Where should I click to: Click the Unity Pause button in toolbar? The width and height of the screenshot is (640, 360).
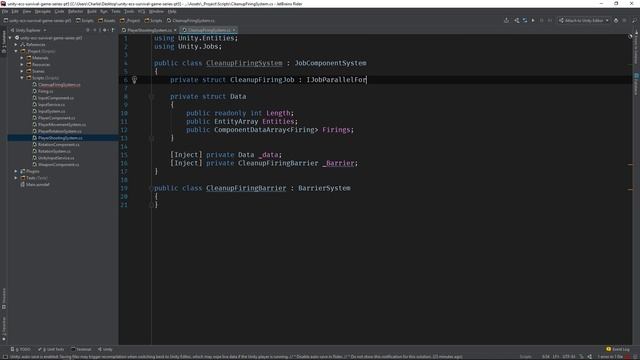pyautogui.click(x=542, y=20)
